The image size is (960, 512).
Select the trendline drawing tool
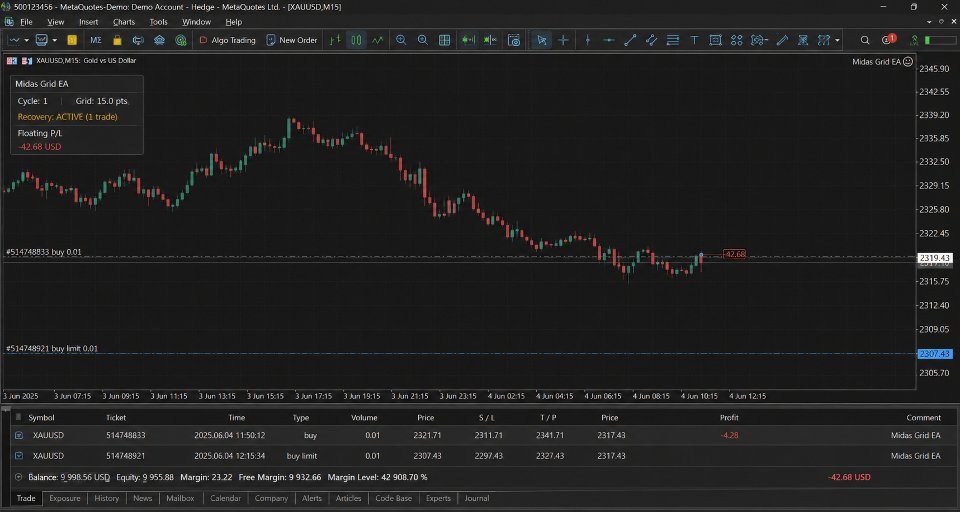630,40
